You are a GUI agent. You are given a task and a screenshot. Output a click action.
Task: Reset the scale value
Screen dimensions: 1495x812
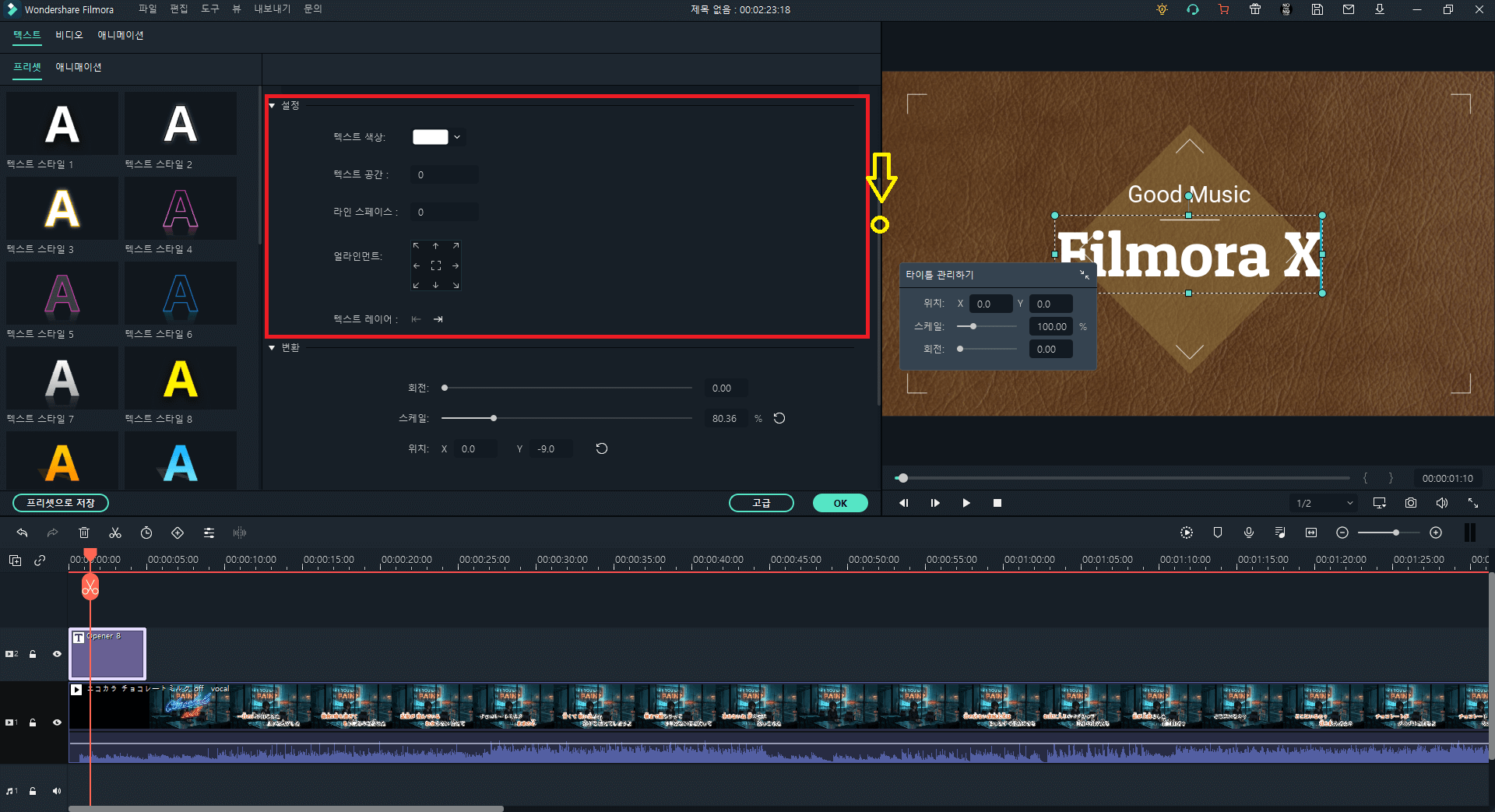[x=779, y=418]
